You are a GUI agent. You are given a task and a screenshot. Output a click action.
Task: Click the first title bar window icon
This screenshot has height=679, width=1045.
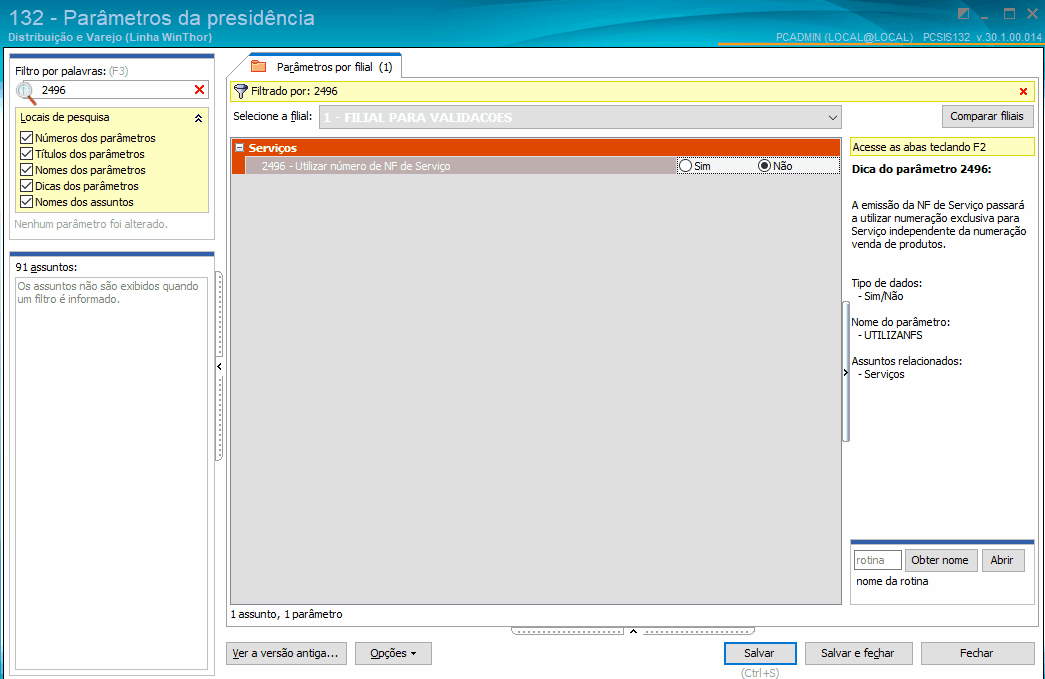tap(964, 13)
